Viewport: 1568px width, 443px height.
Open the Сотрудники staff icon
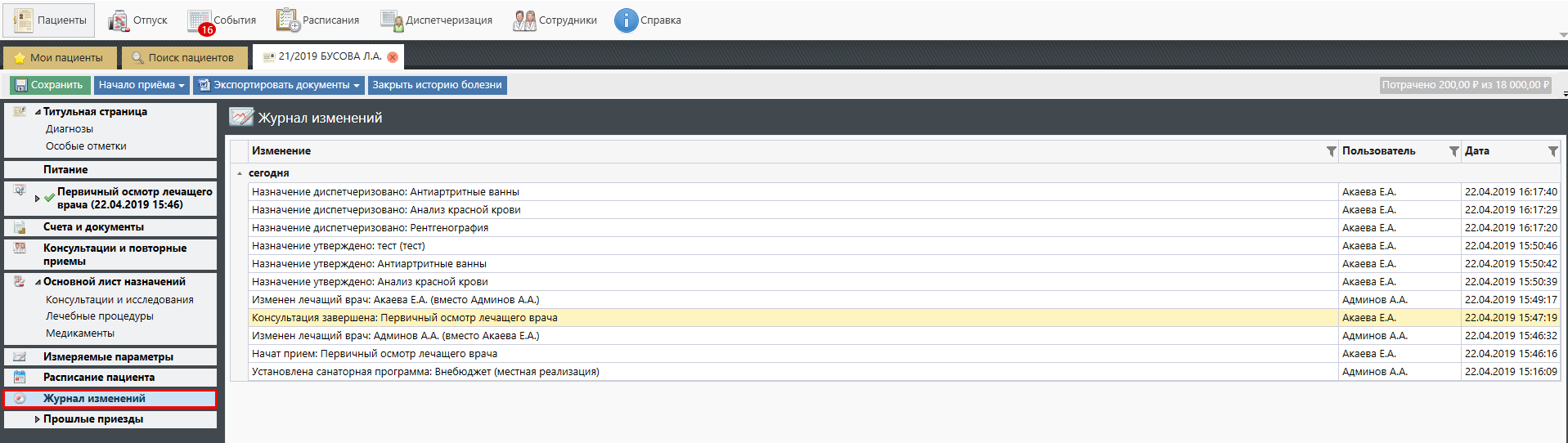[x=524, y=20]
